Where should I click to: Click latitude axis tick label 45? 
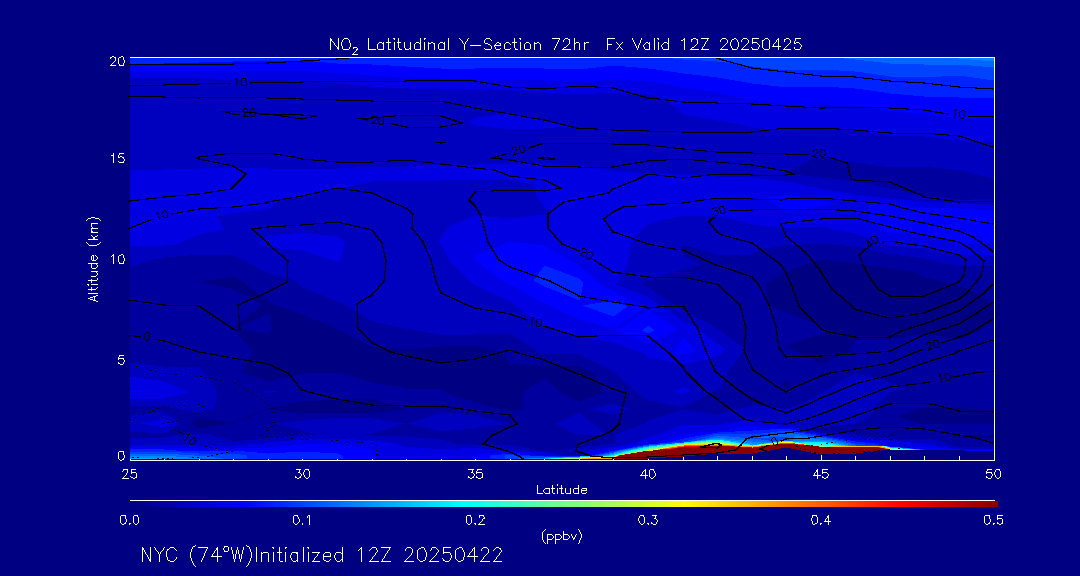pos(822,473)
